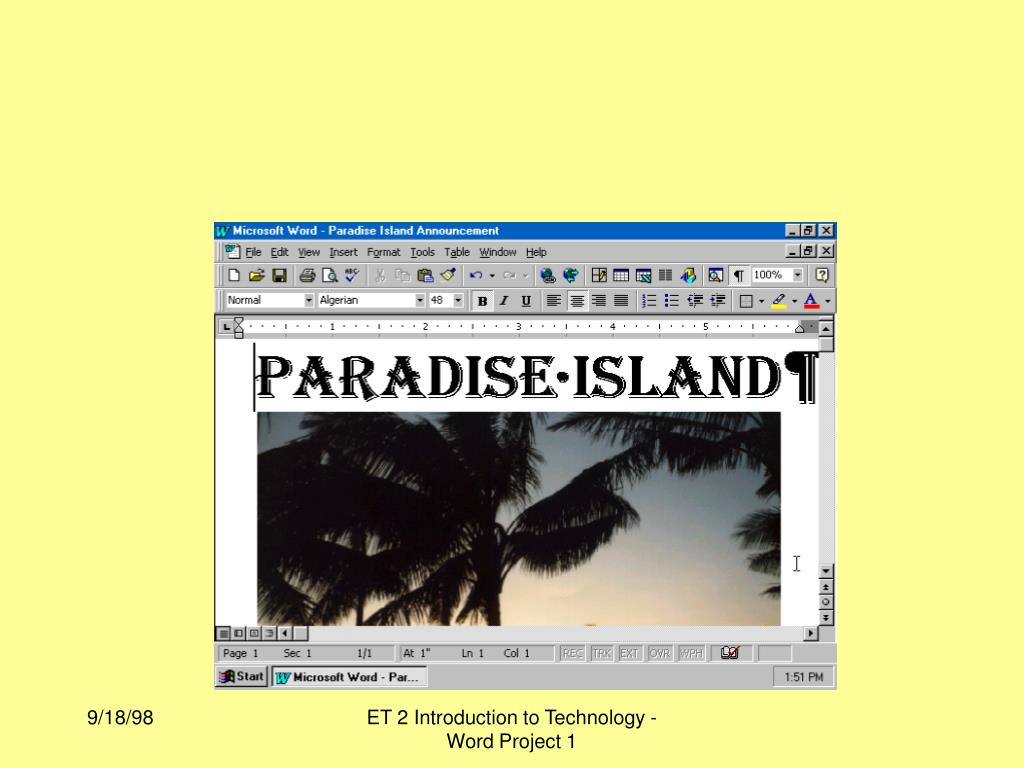
Task: Activate the Format Painter brush
Action: coord(448,276)
